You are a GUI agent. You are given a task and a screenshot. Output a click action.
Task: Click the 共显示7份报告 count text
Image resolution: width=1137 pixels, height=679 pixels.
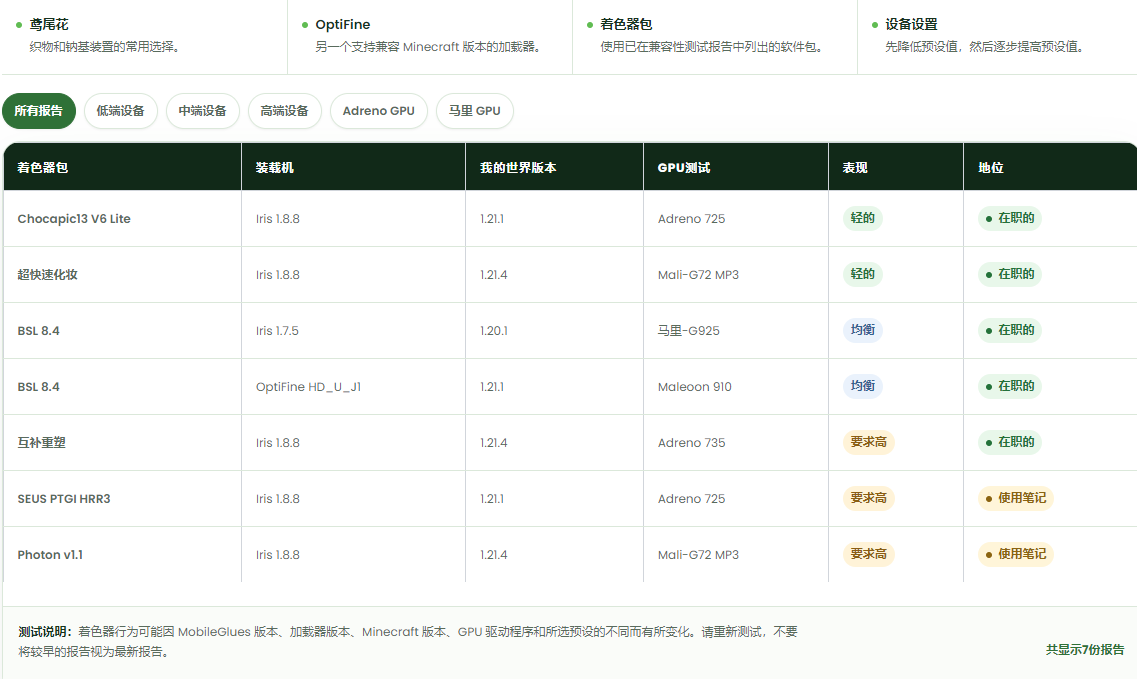(1085, 649)
